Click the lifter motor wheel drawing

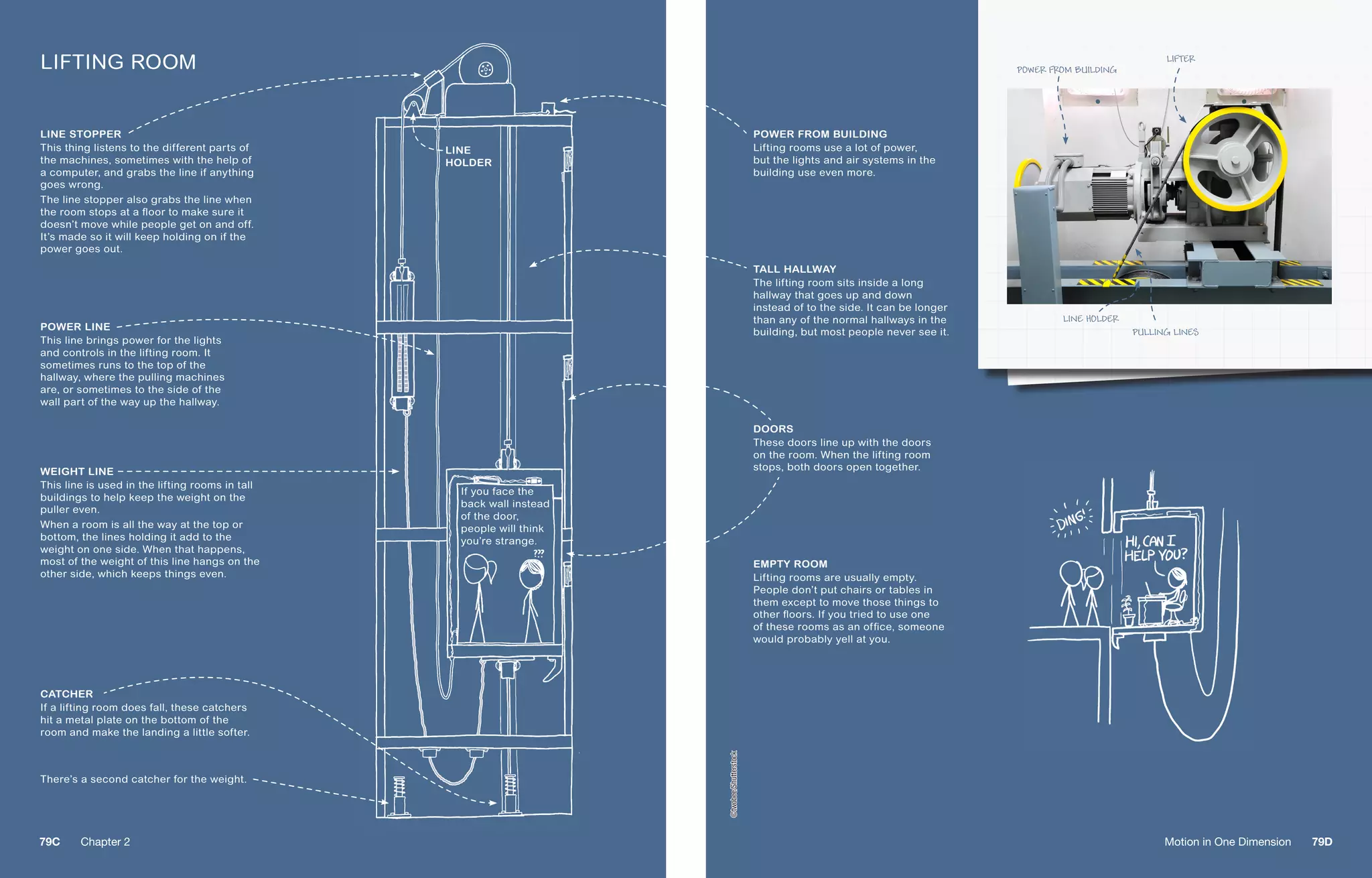pos(485,70)
